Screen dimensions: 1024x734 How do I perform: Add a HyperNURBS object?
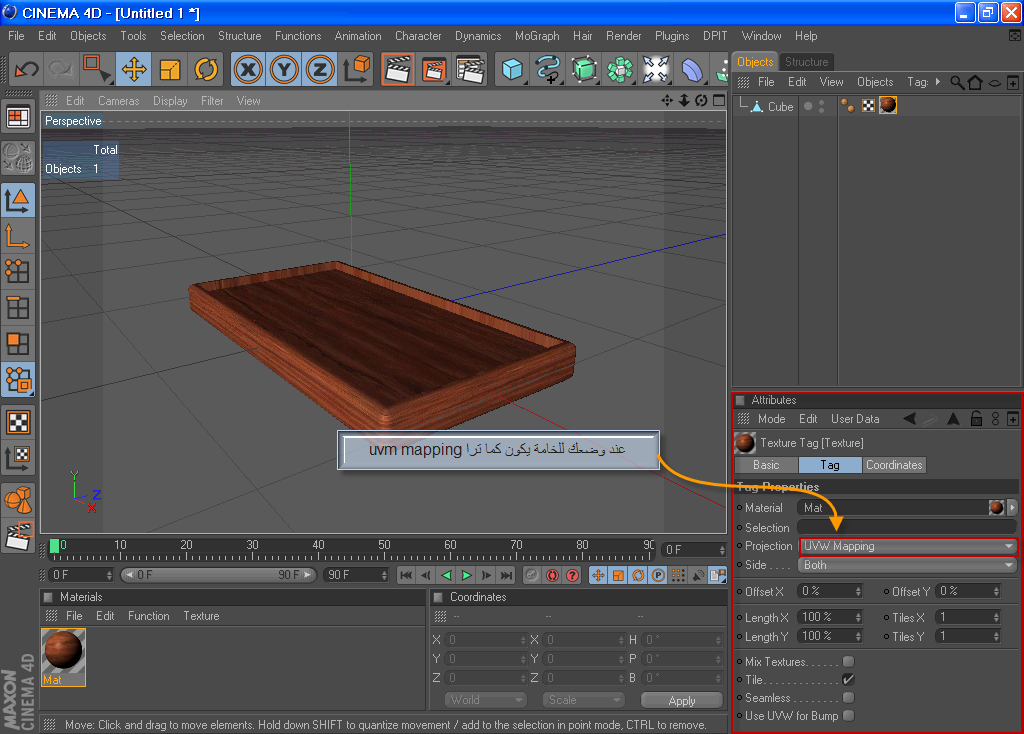tap(584, 69)
